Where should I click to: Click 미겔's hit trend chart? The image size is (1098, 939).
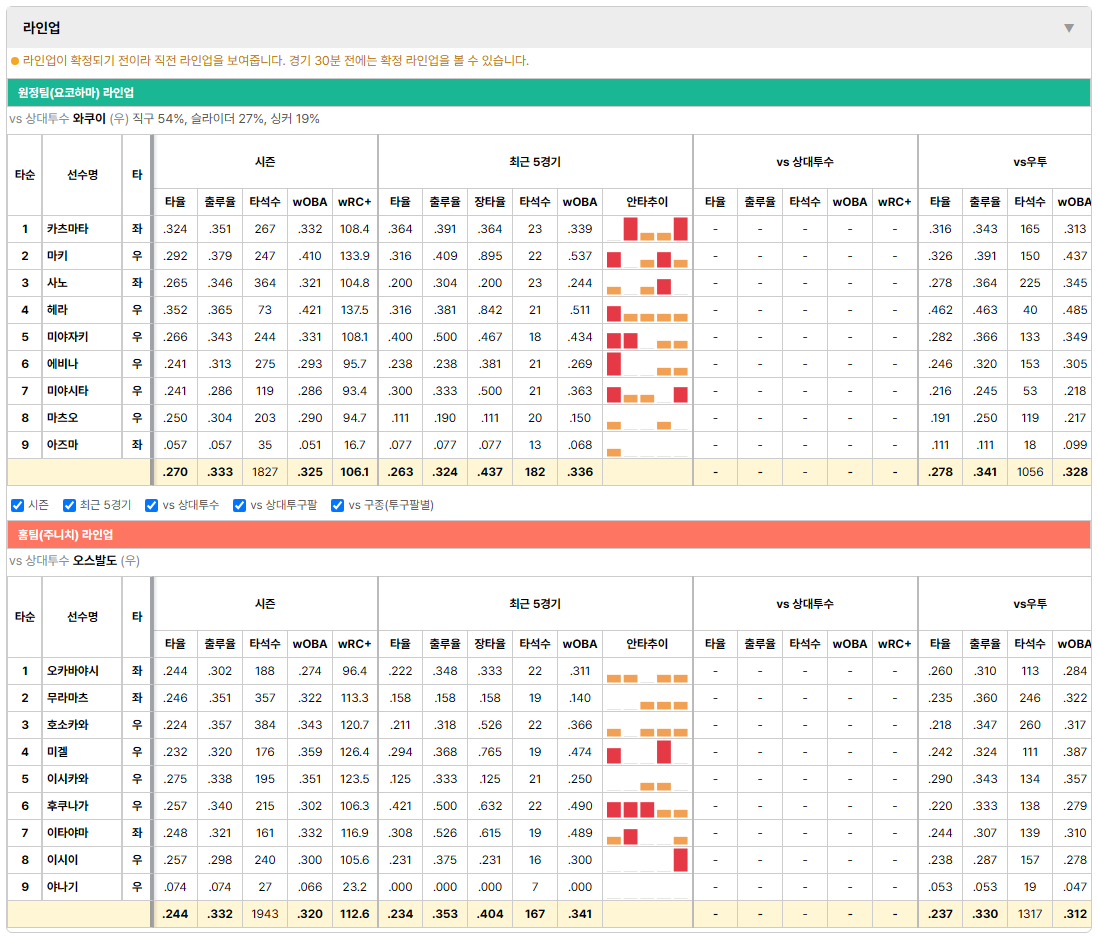click(647, 752)
